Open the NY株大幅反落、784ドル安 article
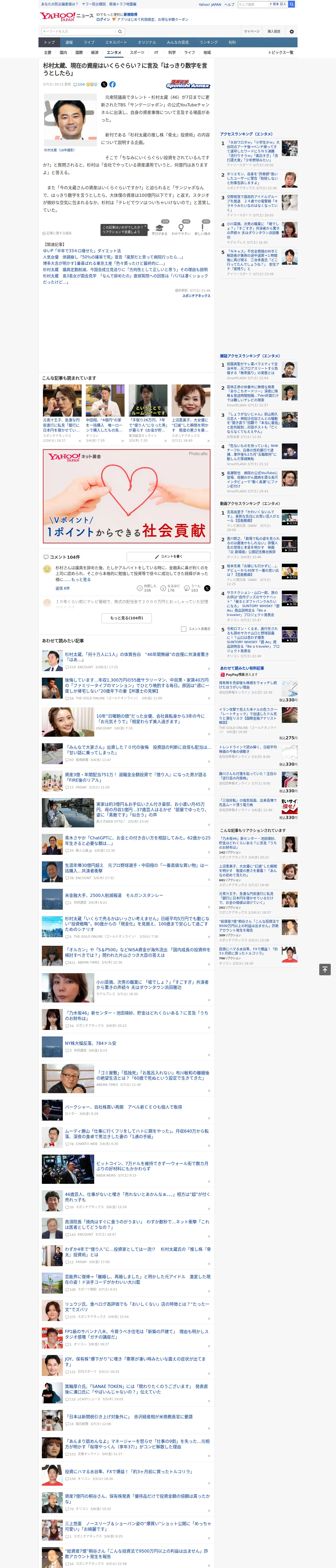Viewport: 336px width, 1568px height. (91, 1043)
